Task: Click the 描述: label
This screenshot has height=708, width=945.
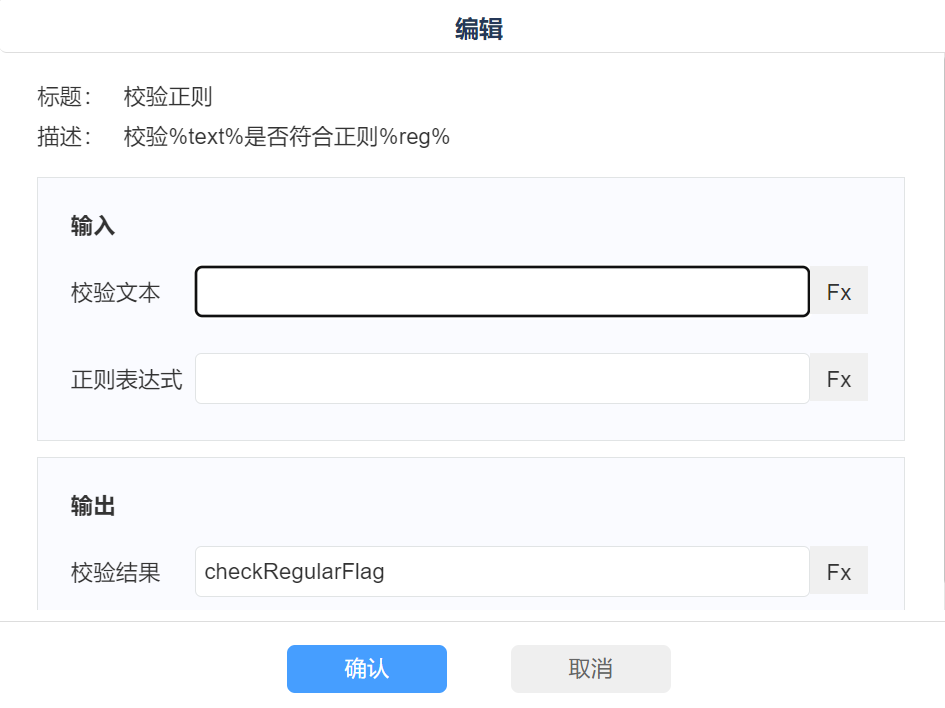Action: click(65, 137)
